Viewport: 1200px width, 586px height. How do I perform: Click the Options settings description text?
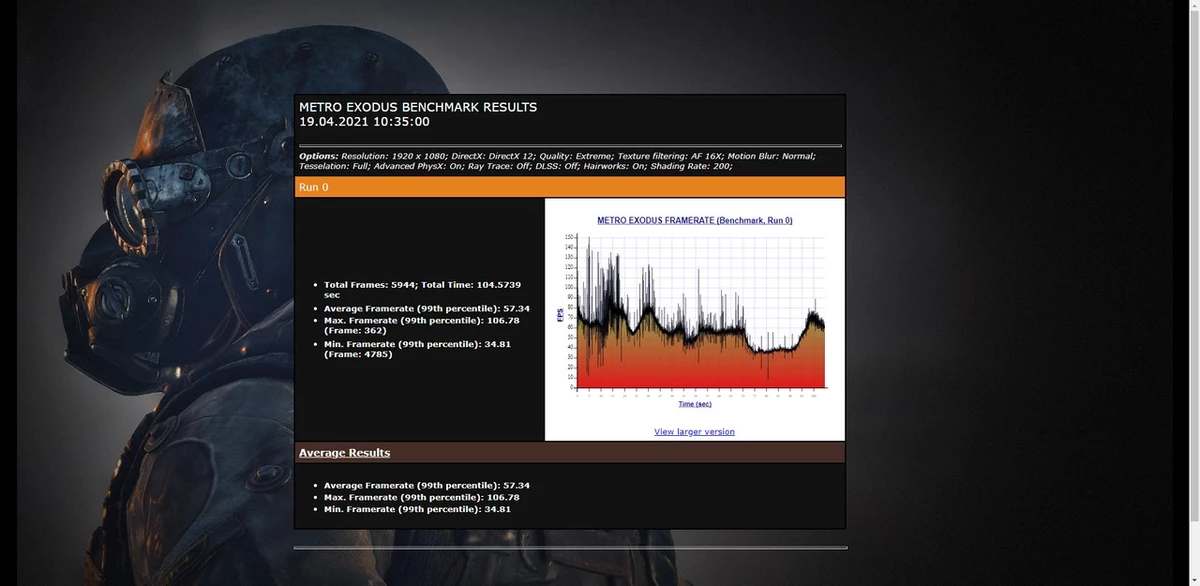(x=557, y=161)
